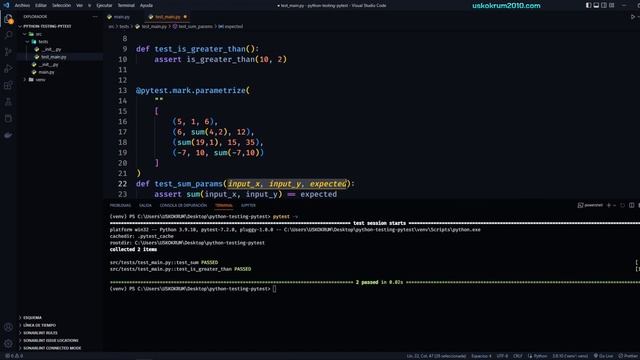
Task: Toggle secondary side bar visibility
Action: (604, 5)
